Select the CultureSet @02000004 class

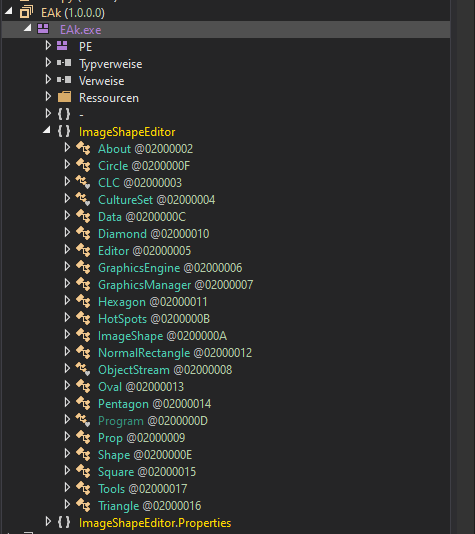coord(157,200)
